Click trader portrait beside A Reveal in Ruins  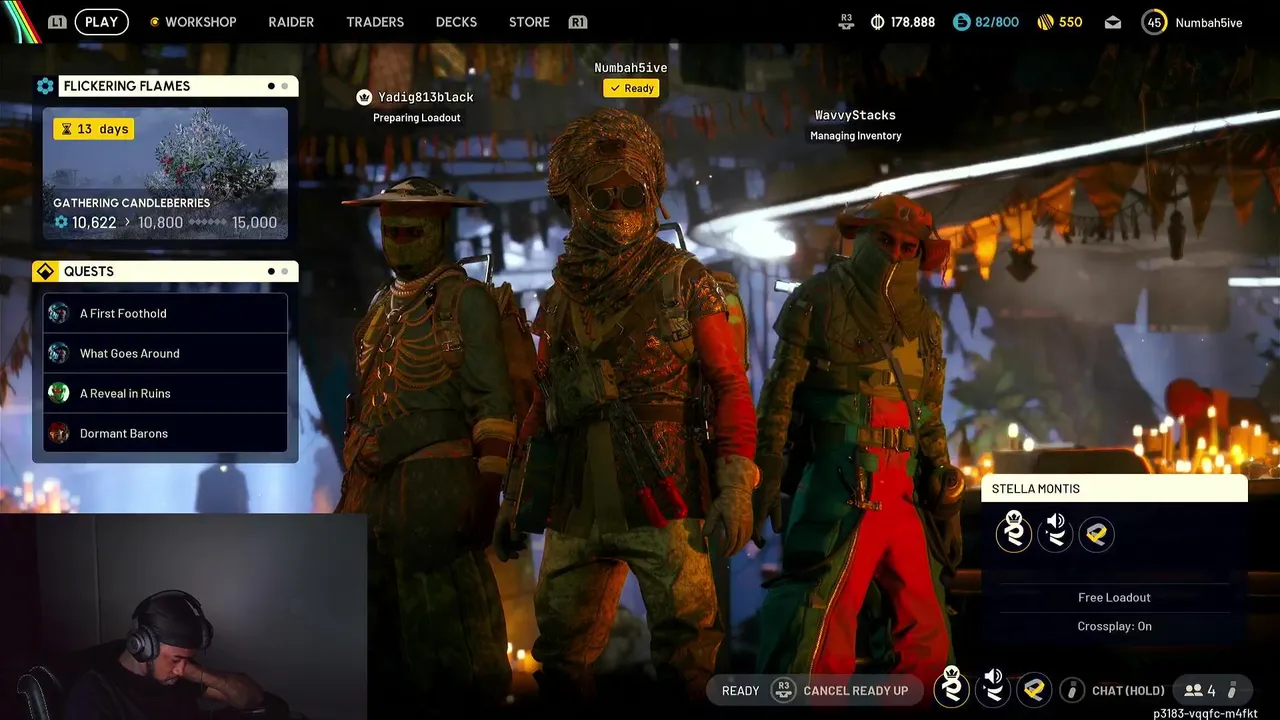[x=59, y=393]
